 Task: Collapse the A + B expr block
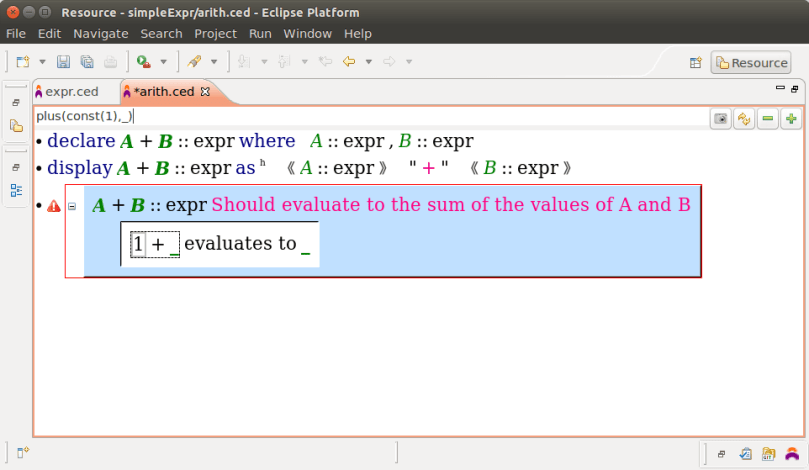[x=72, y=206]
